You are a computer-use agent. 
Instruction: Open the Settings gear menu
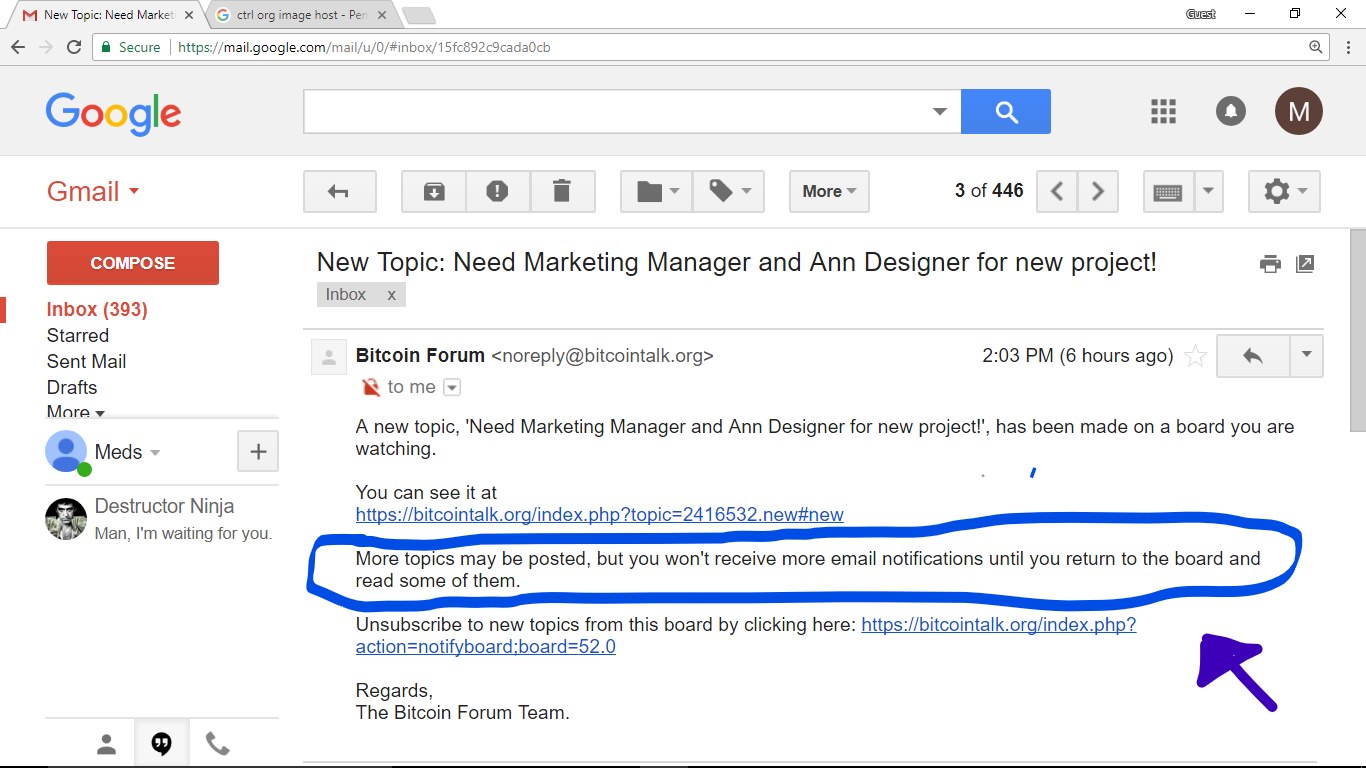[x=1285, y=192]
